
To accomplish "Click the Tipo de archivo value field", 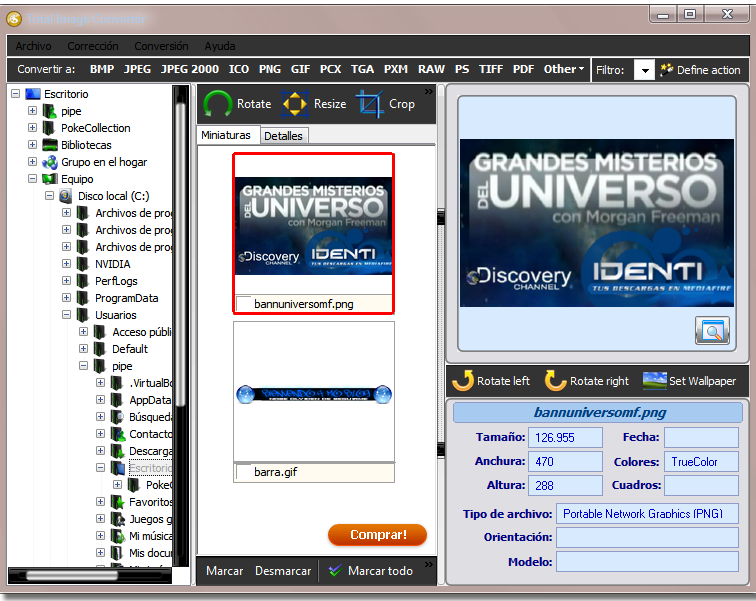I will click(647, 514).
